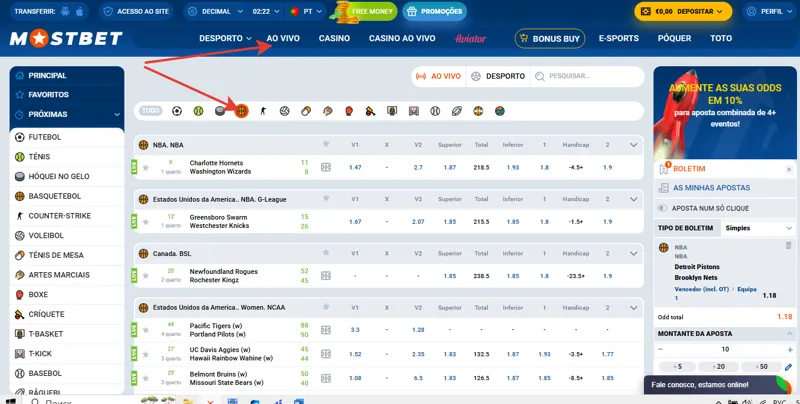The image size is (800, 404).
Task: Go to E-SPORTS in the top navigation
Action: (x=618, y=38)
